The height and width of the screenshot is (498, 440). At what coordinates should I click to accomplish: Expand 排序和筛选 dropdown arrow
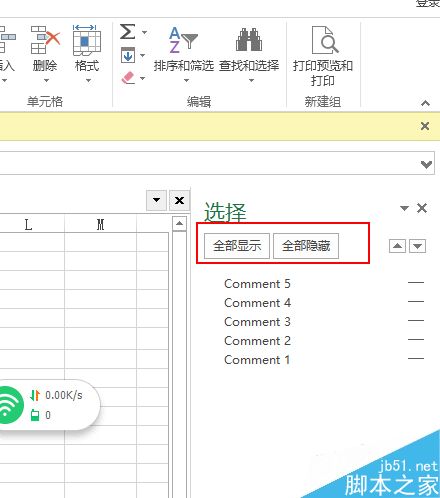click(x=186, y=80)
